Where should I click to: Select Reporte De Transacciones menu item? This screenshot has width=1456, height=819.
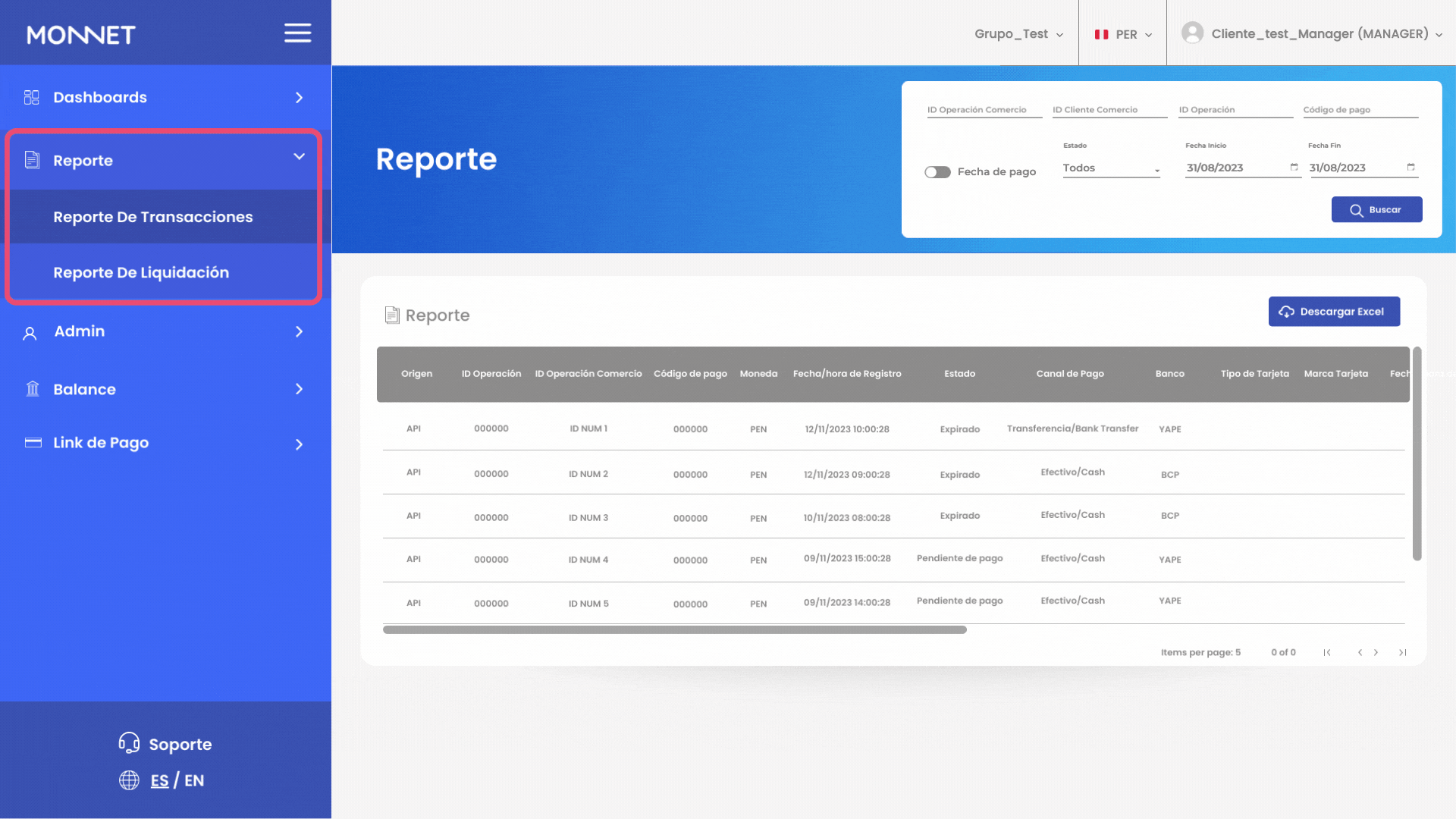(153, 217)
